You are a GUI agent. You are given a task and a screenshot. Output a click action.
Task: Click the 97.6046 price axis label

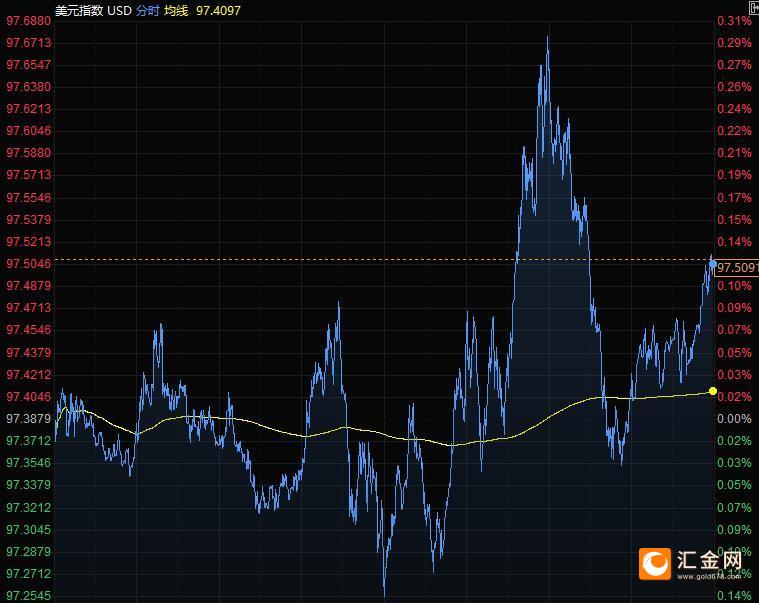tap(29, 131)
